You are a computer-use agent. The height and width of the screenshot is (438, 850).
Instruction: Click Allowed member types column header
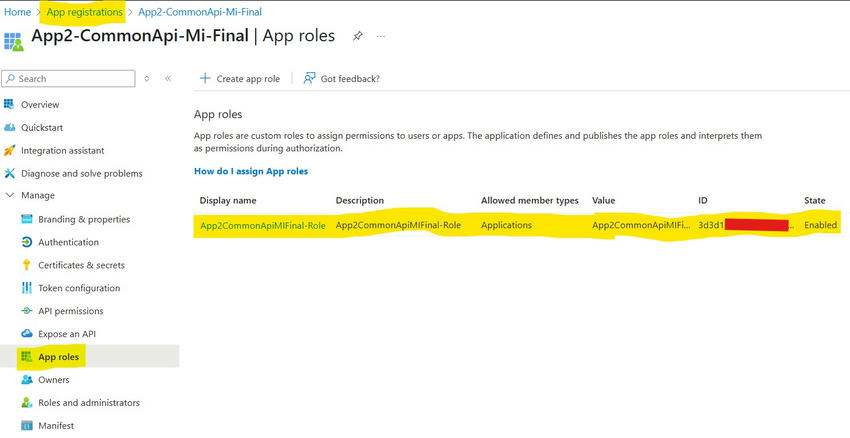click(530, 201)
